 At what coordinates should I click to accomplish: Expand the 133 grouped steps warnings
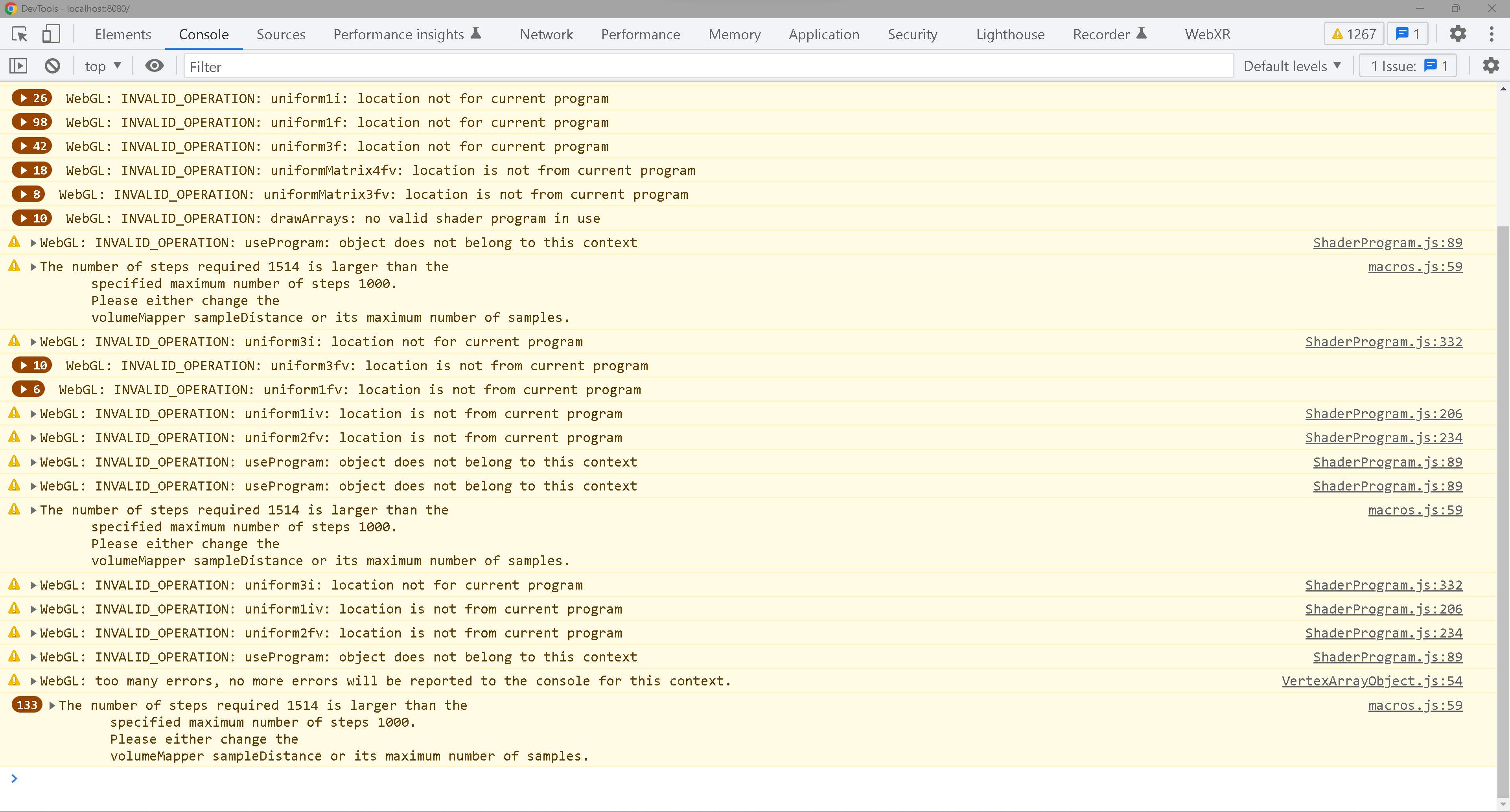[52, 705]
